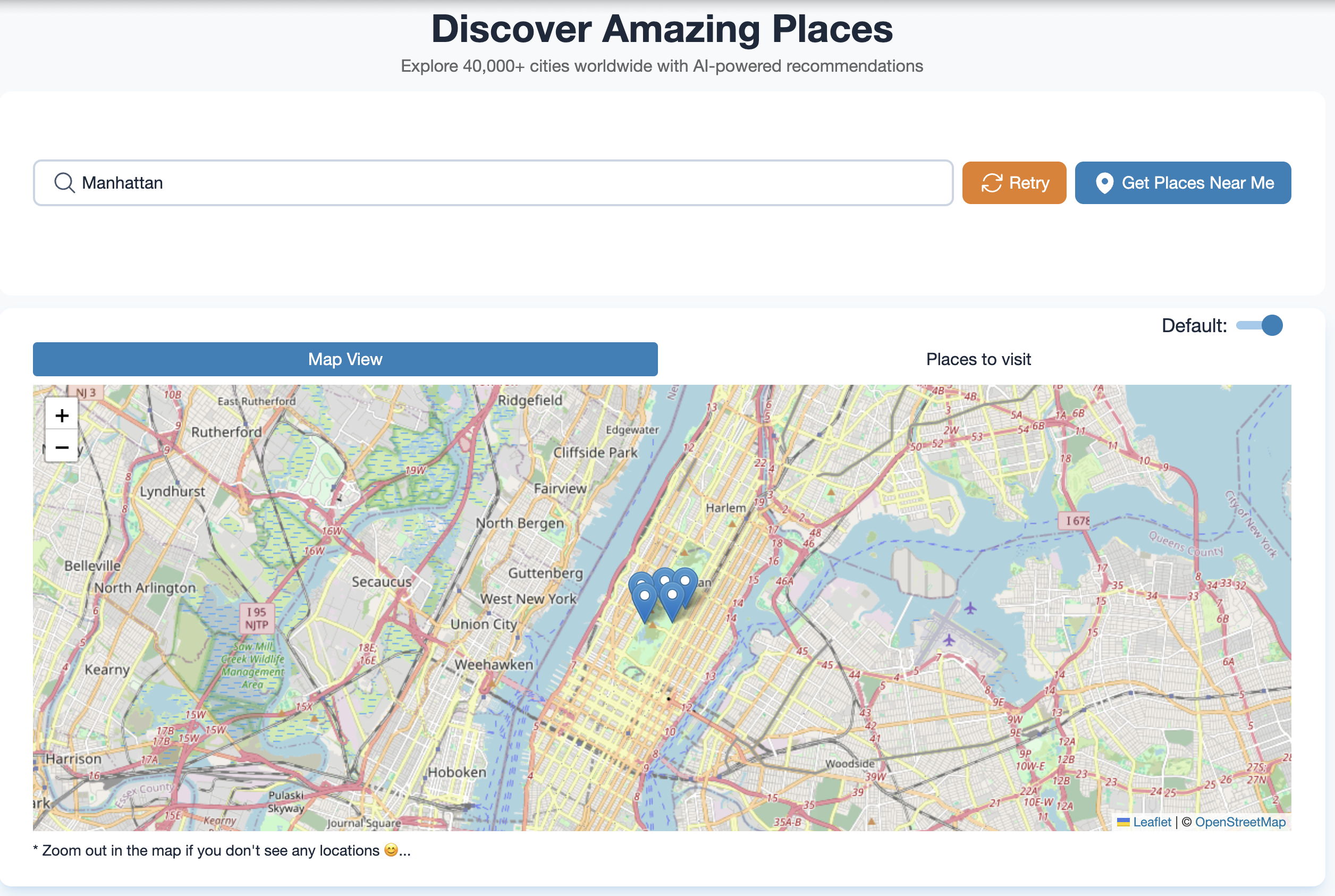Click the Belleville map label
The image size is (1335, 896).
[92, 566]
